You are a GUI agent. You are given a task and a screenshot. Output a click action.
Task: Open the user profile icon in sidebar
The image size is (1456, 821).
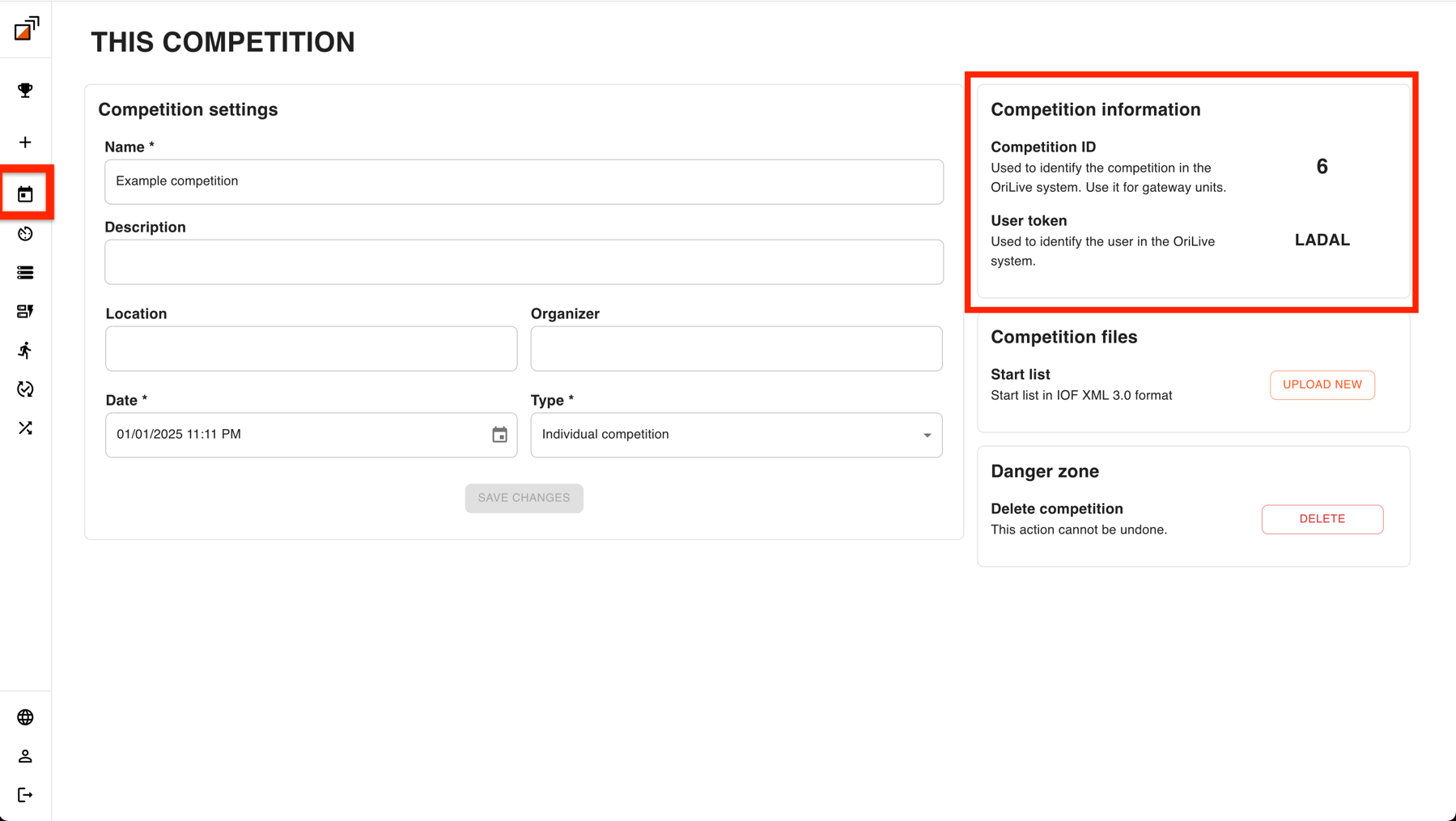coord(25,756)
